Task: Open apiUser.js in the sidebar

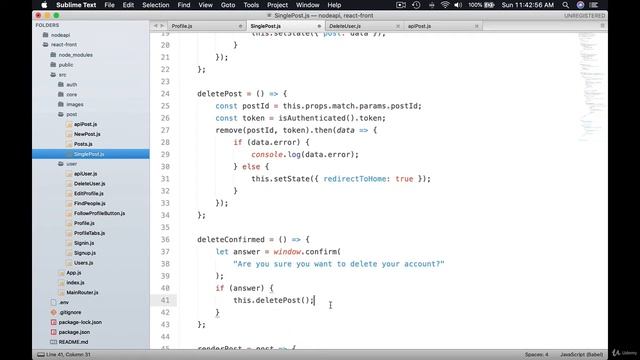Action: (x=85, y=173)
